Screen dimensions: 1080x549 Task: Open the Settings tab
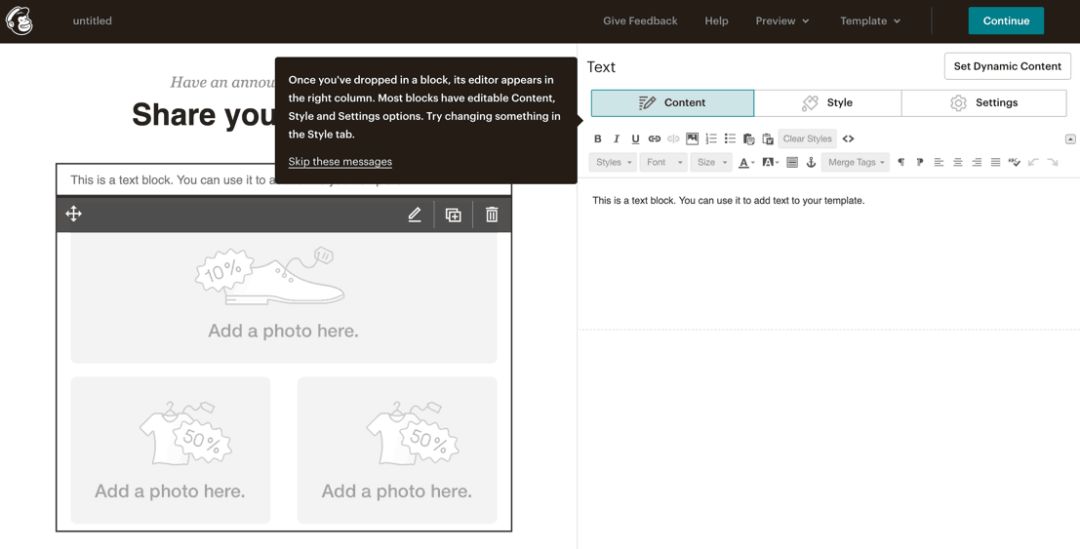(984, 103)
